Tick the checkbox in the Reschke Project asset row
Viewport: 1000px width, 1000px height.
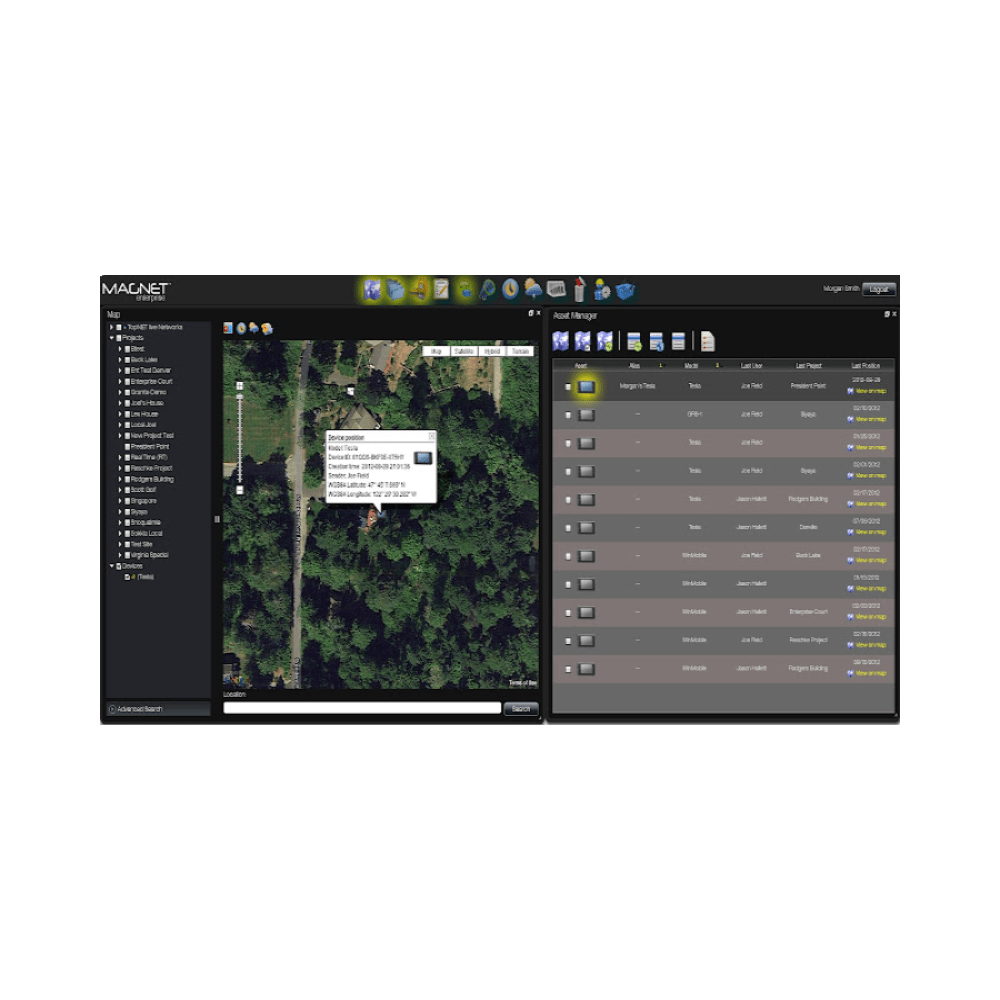[x=568, y=641]
